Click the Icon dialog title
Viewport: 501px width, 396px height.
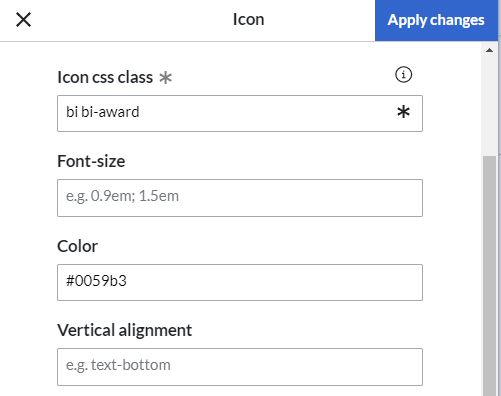[249, 20]
